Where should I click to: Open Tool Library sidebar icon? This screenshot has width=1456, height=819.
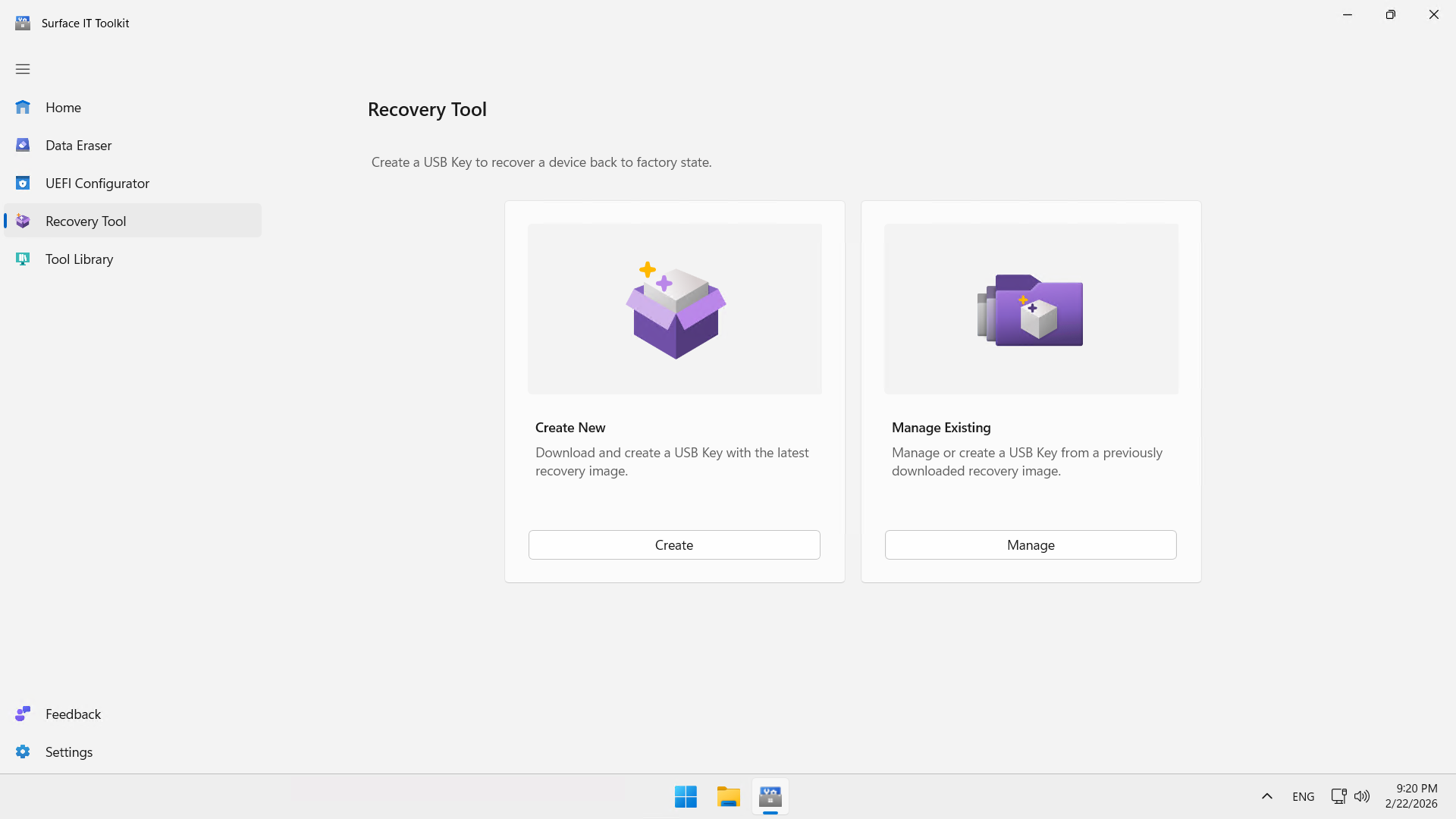pyautogui.click(x=23, y=259)
